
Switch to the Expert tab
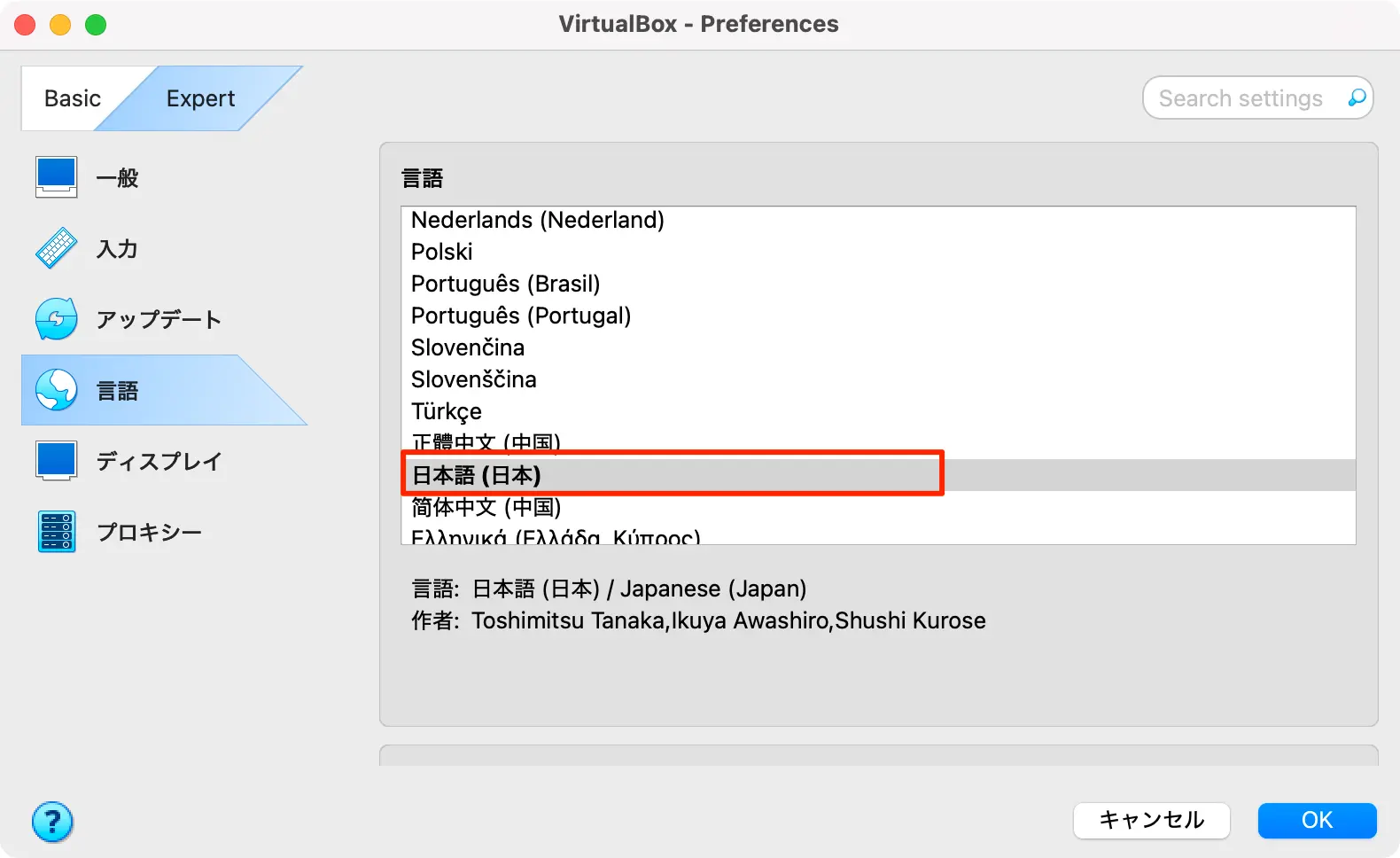(200, 98)
